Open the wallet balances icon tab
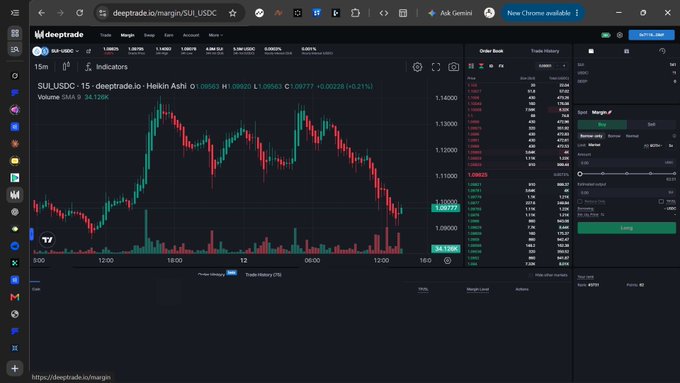The image size is (680, 383). 591,51
